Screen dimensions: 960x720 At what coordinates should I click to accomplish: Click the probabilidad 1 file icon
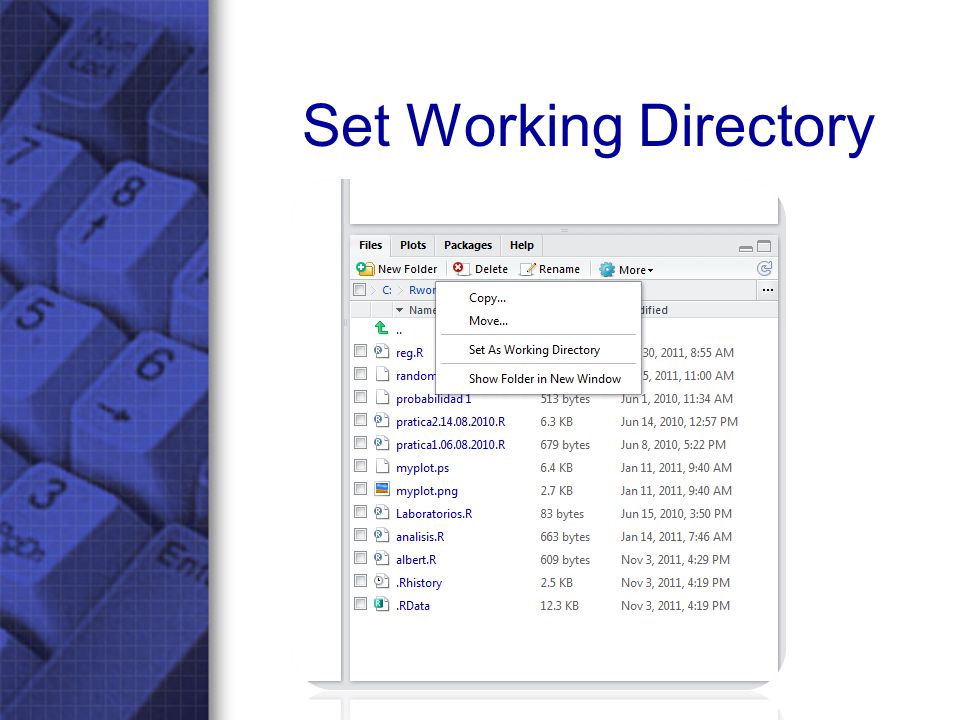tap(382, 397)
